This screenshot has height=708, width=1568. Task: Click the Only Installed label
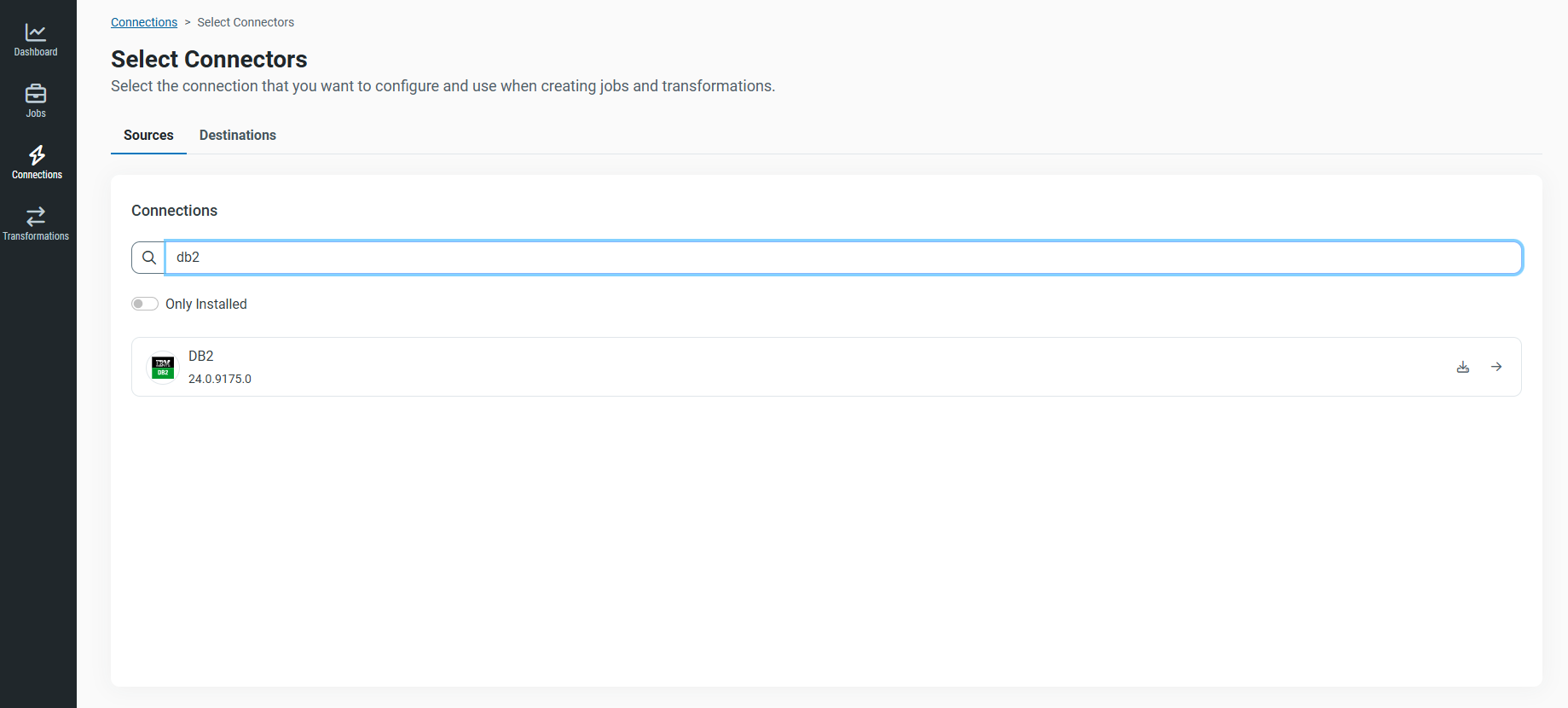[206, 304]
